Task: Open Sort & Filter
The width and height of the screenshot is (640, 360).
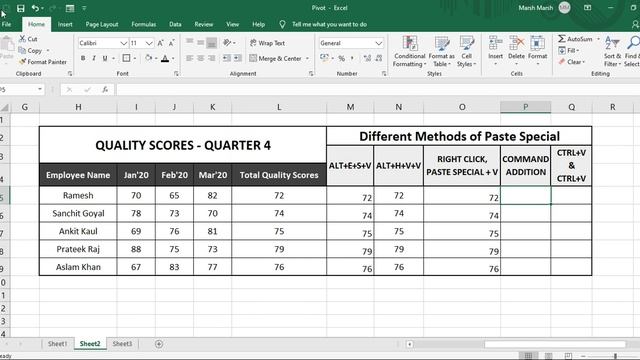Action: [x=612, y=51]
